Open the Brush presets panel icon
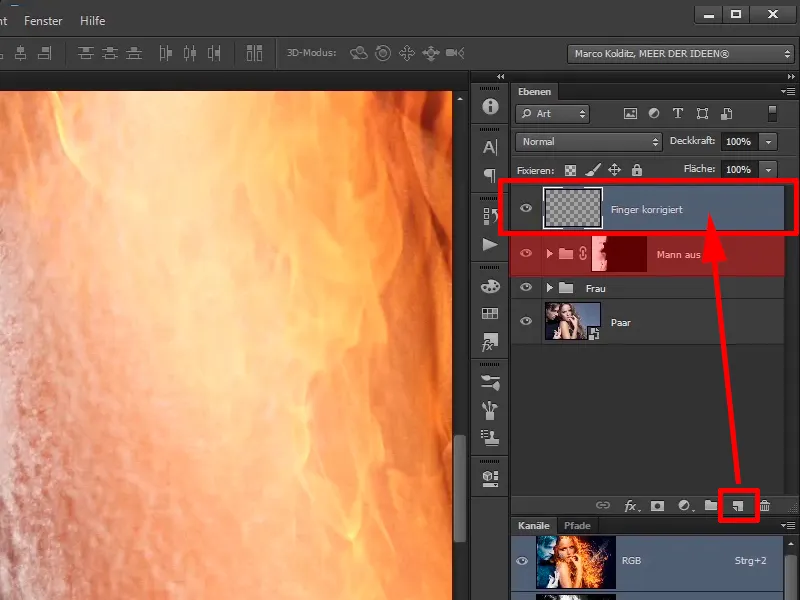Image resolution: width=800 pixels, height=600 pixels. tap(490, 383)
